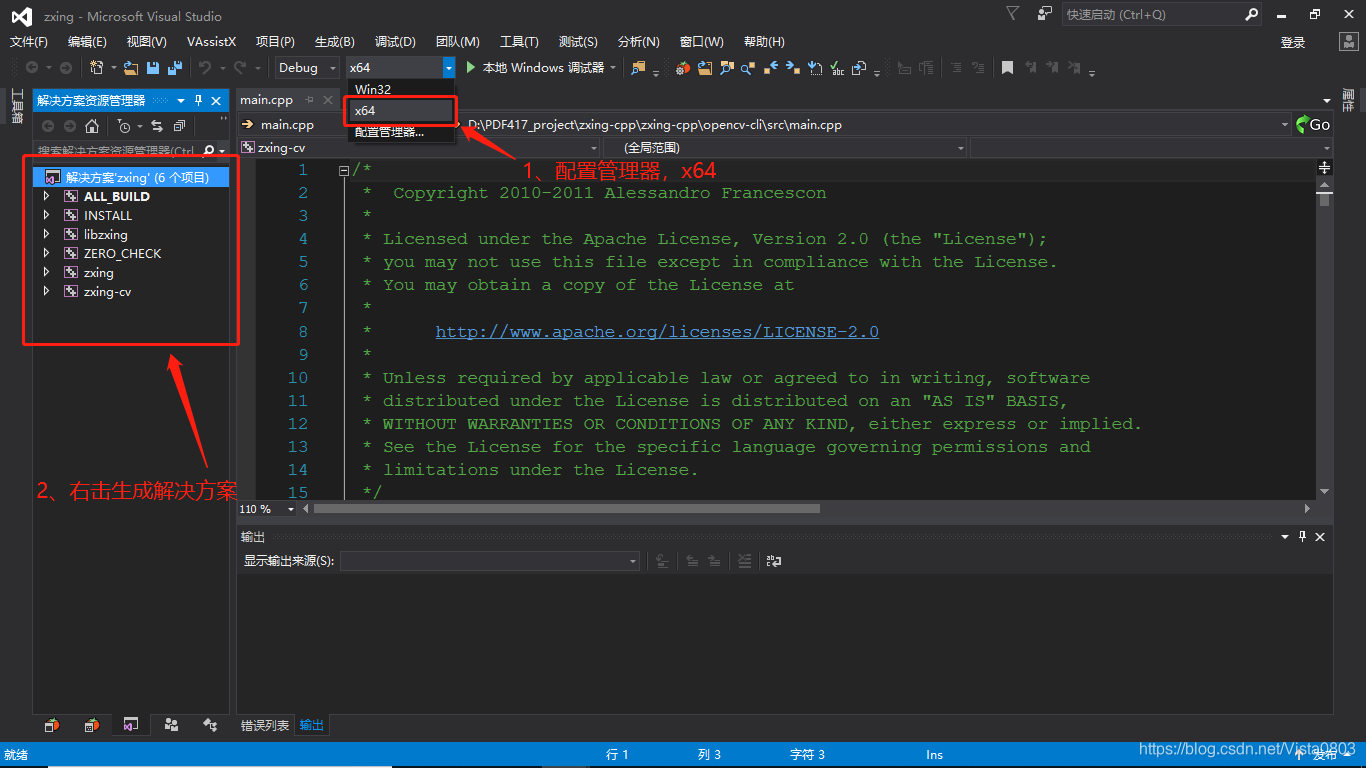
Task: Click the Save file icon
Action: [153, 68]
